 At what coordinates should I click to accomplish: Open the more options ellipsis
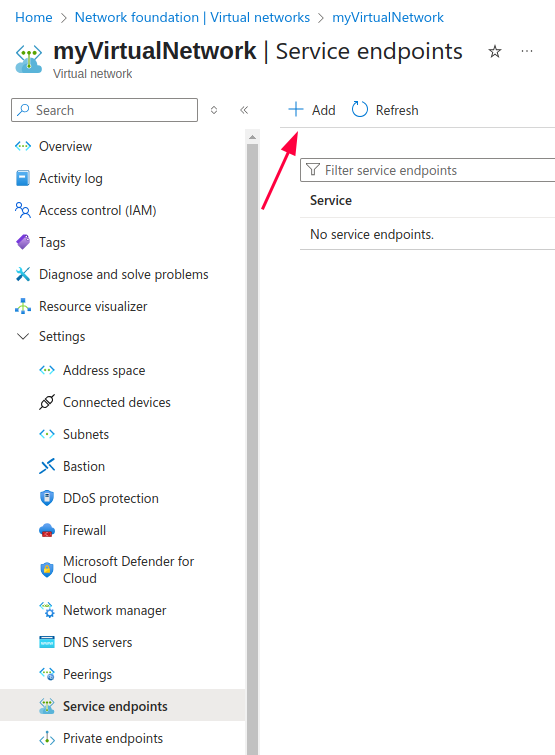click(527, 51)
